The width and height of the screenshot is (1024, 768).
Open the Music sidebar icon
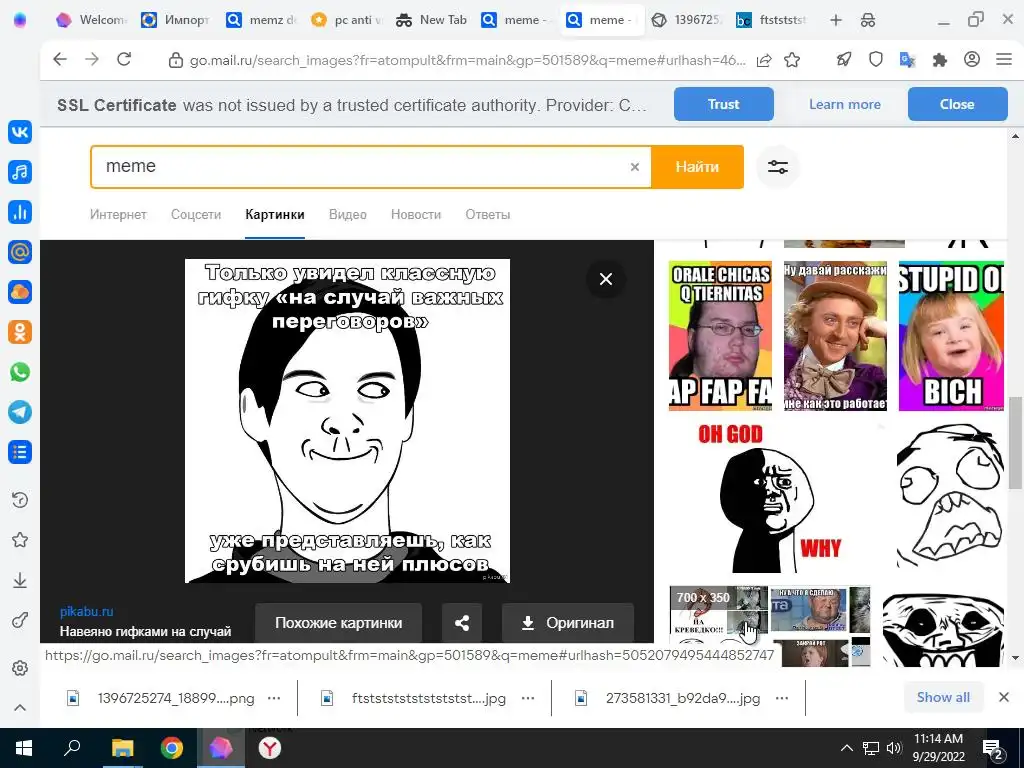click(x=20, y=172)
